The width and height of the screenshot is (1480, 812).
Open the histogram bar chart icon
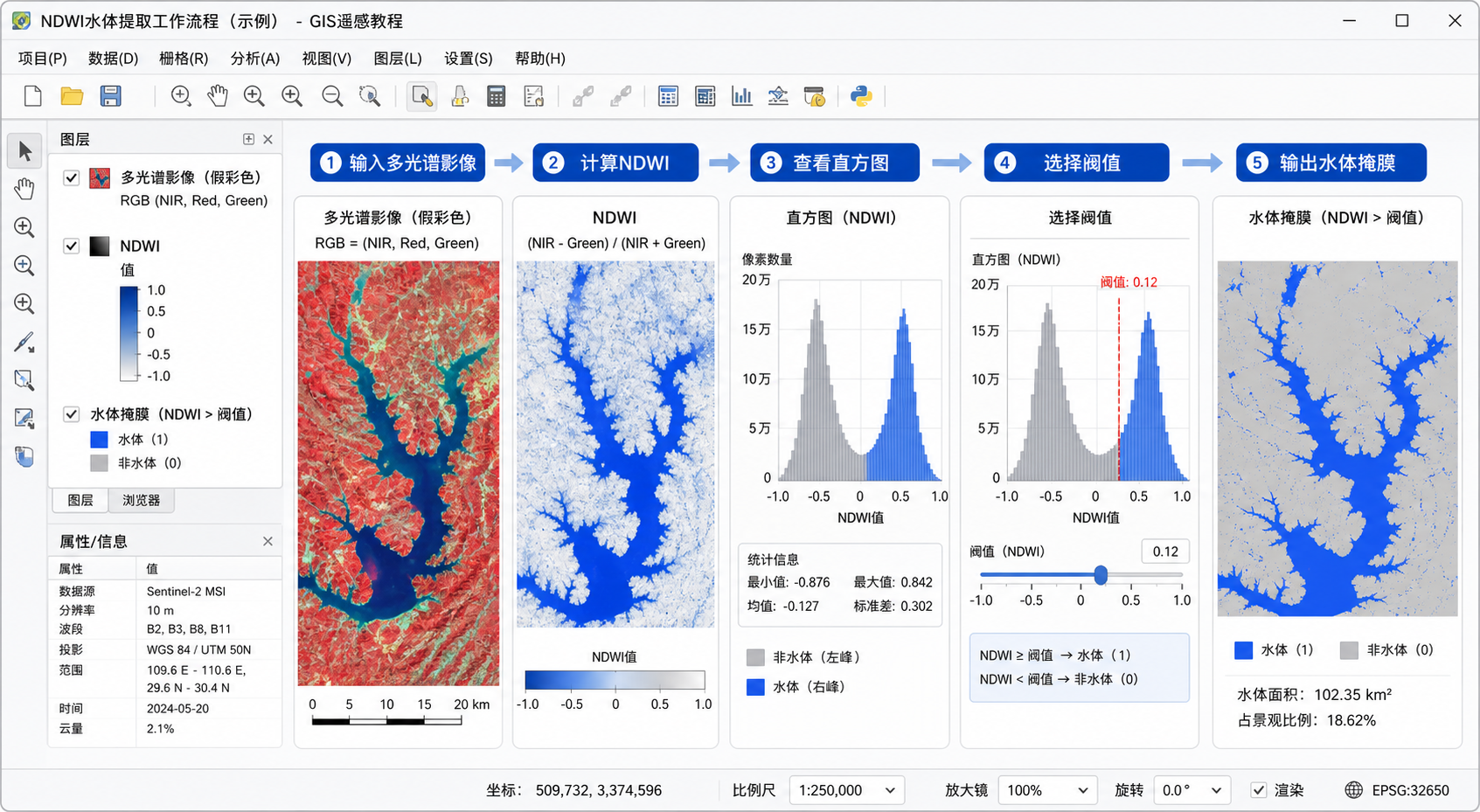pos(742,96)
